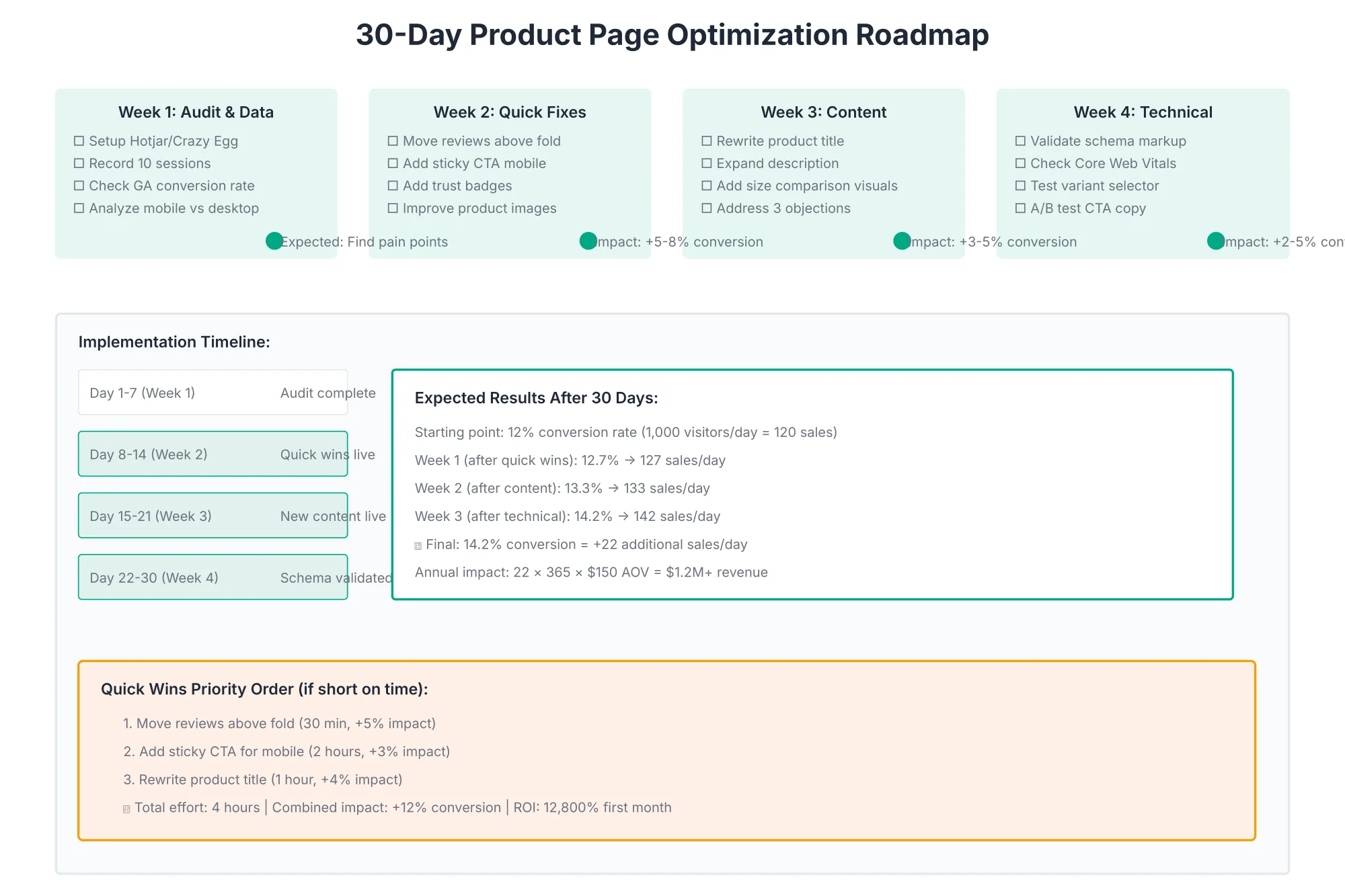1345x896 pixels.
Task: Select the Day 15-21 (Week 3) timeline row
Action: (213, 516)
